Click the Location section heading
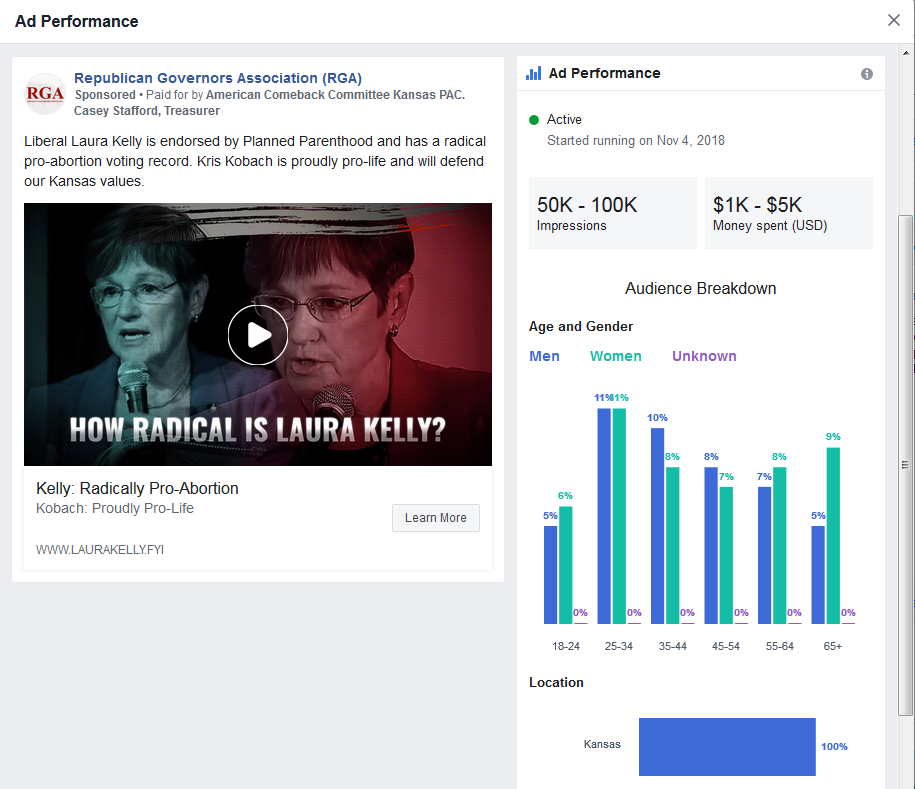Image resolution: width=915 pixels, height=789 pixels. 556,682
